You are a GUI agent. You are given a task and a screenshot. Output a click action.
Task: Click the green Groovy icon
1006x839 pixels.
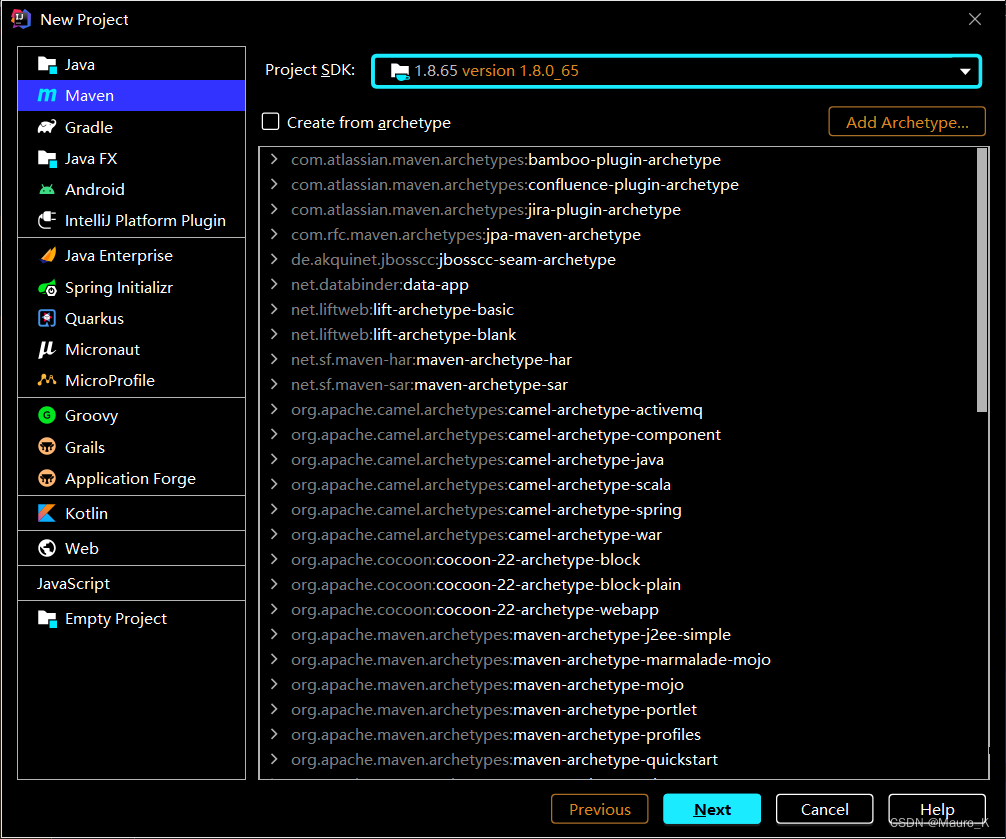[47, 416]
